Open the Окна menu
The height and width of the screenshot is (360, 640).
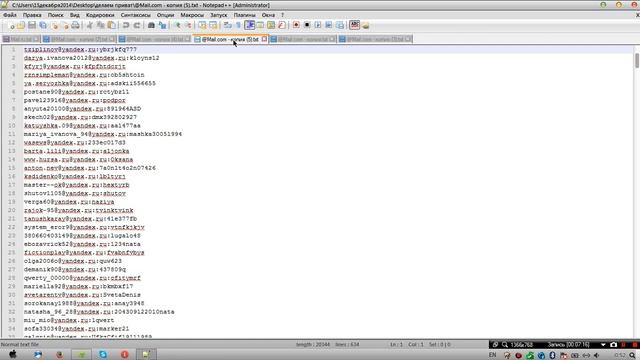(x=268, y=15)
